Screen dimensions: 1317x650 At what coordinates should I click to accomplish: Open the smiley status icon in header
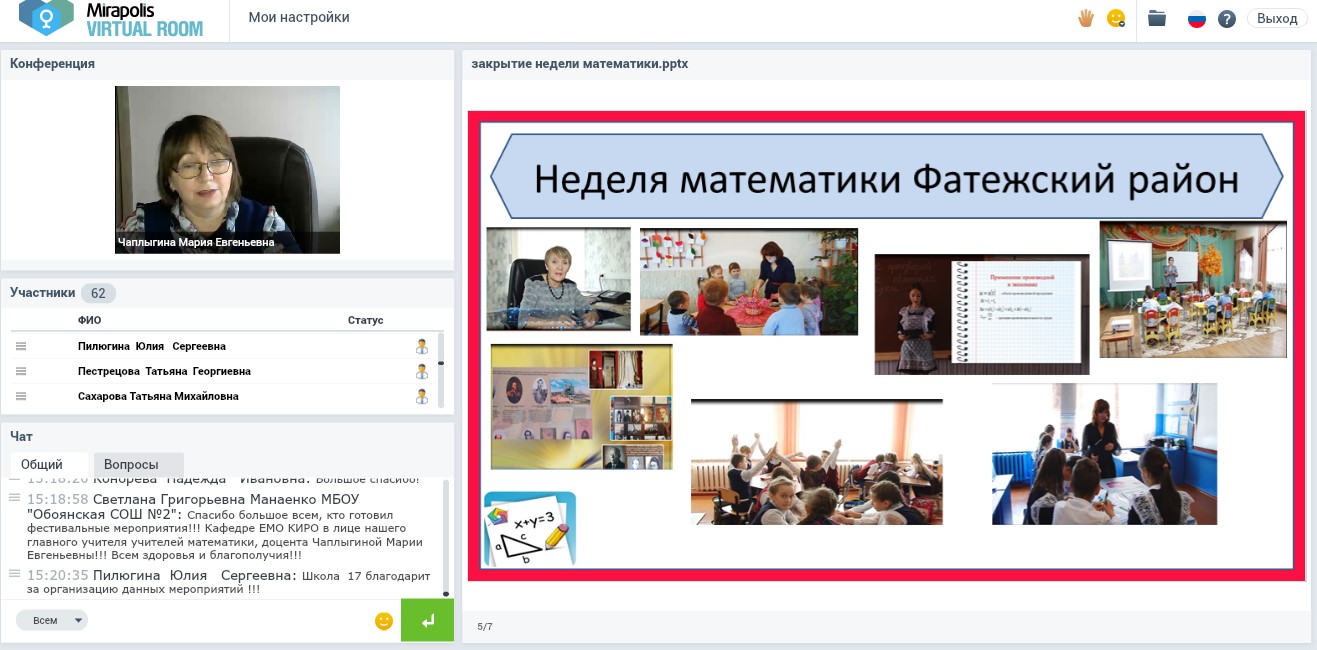click(1116, 18)
